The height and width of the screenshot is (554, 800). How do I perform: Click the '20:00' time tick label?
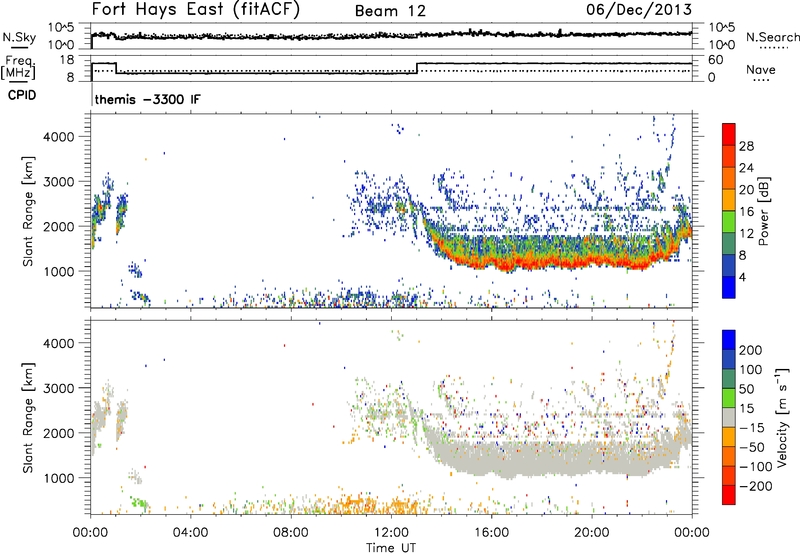[x=592, y=533]
